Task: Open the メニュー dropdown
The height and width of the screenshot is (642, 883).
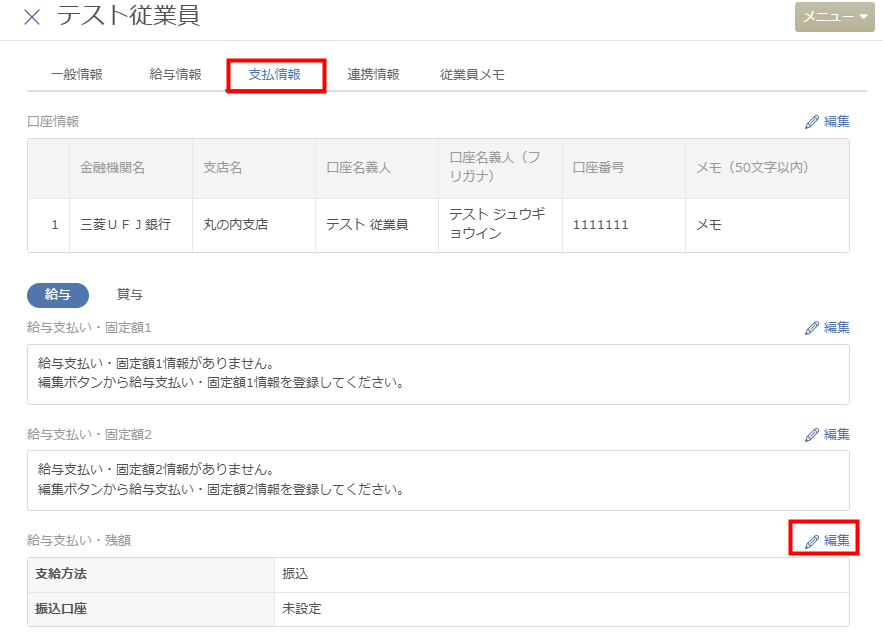Action: [834, 17]
